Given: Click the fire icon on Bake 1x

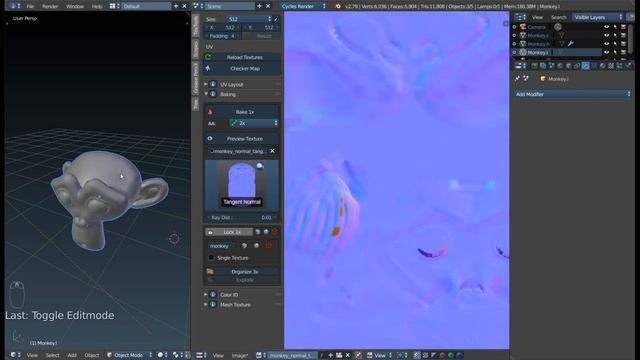Looking at the screenshot, I should point(210,112).
